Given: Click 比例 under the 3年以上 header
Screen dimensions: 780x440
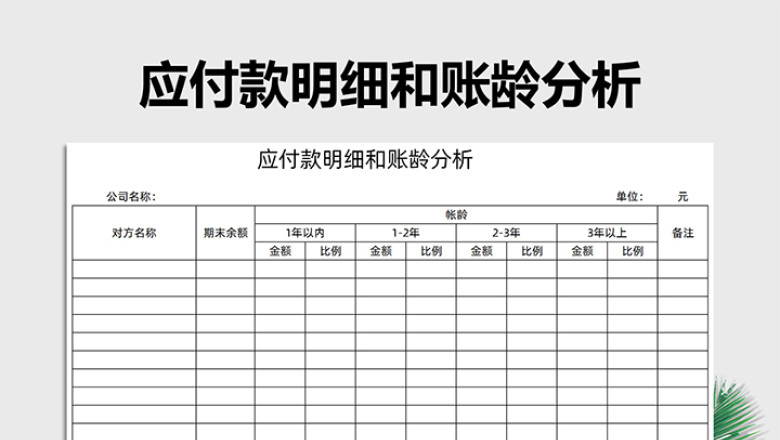Looking at the screenshot, I should [x=632, y=251].
